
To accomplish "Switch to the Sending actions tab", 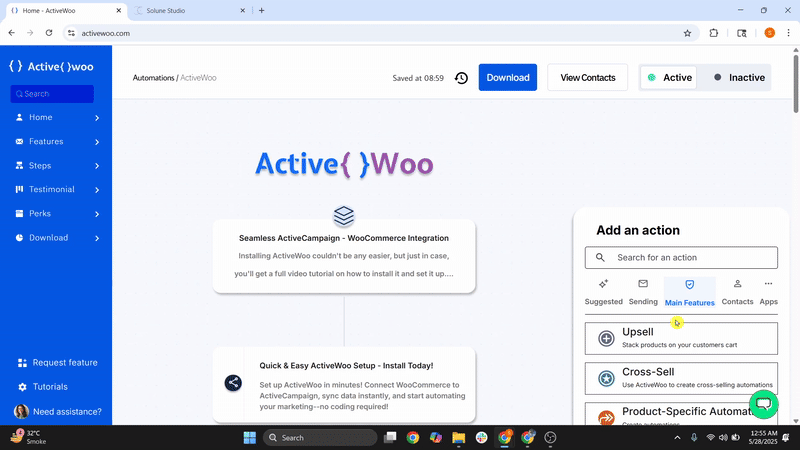I will click(643, 292).
